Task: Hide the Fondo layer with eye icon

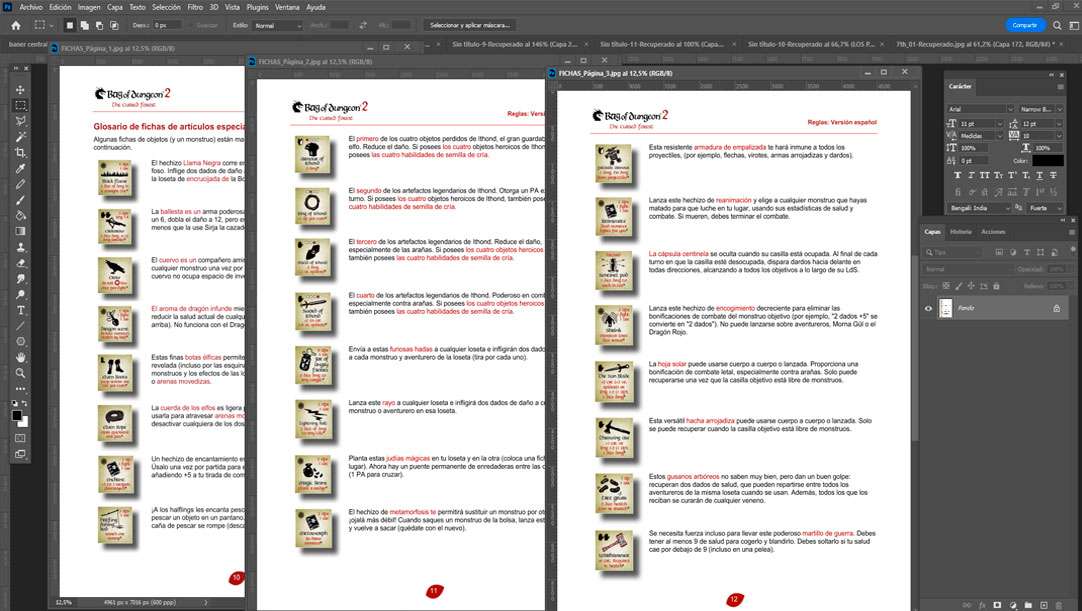Action: [x=929, y=309]
